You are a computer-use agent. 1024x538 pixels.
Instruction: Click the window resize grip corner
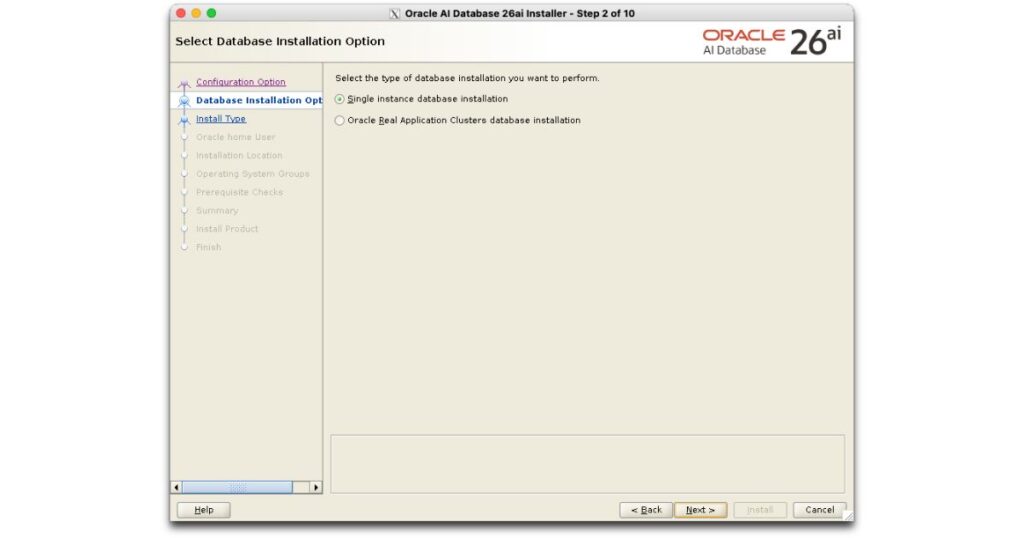(x=848, y=516)
